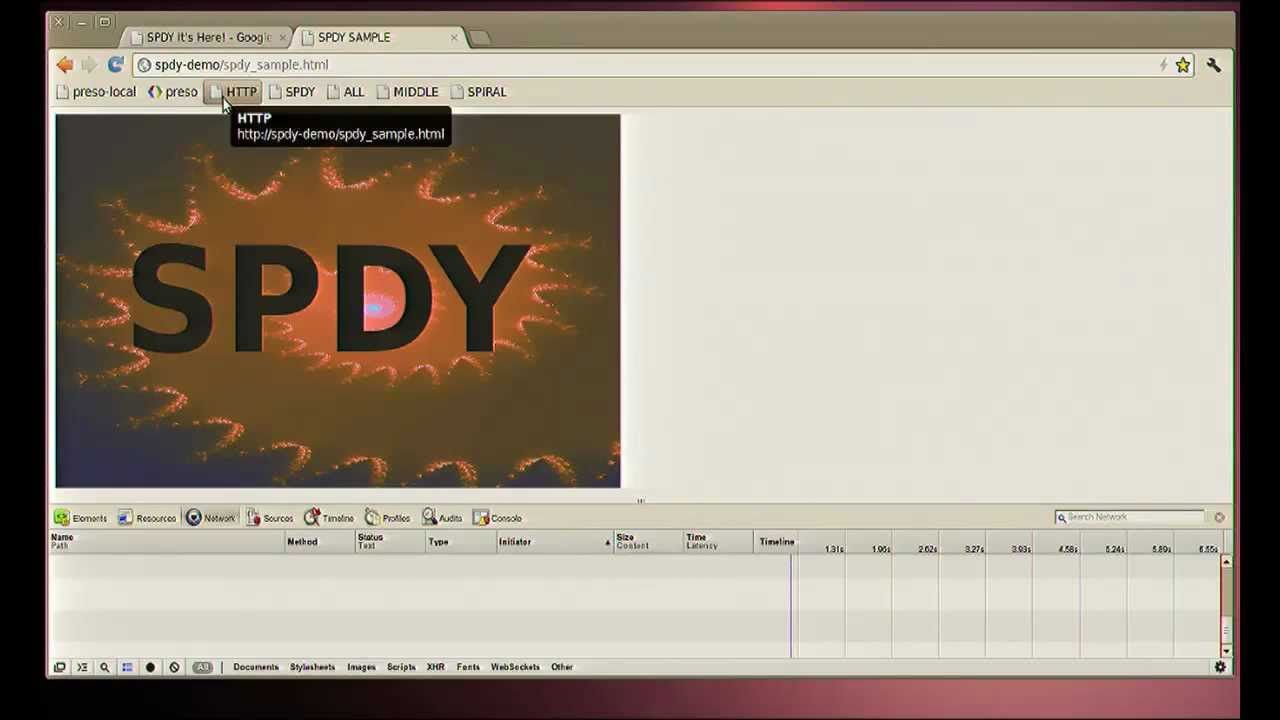
Task: Select the Network panel tab
Action: 211,518
